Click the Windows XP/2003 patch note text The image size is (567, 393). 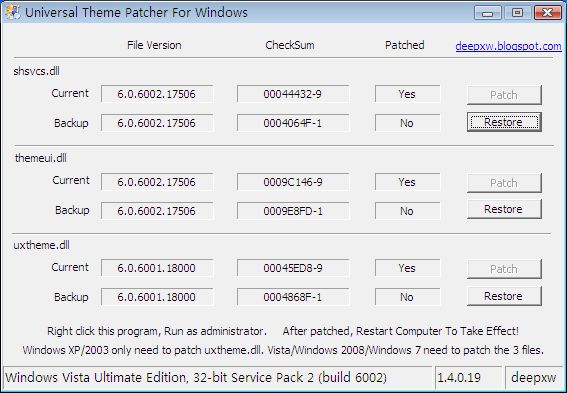click(x=283, y=350)
